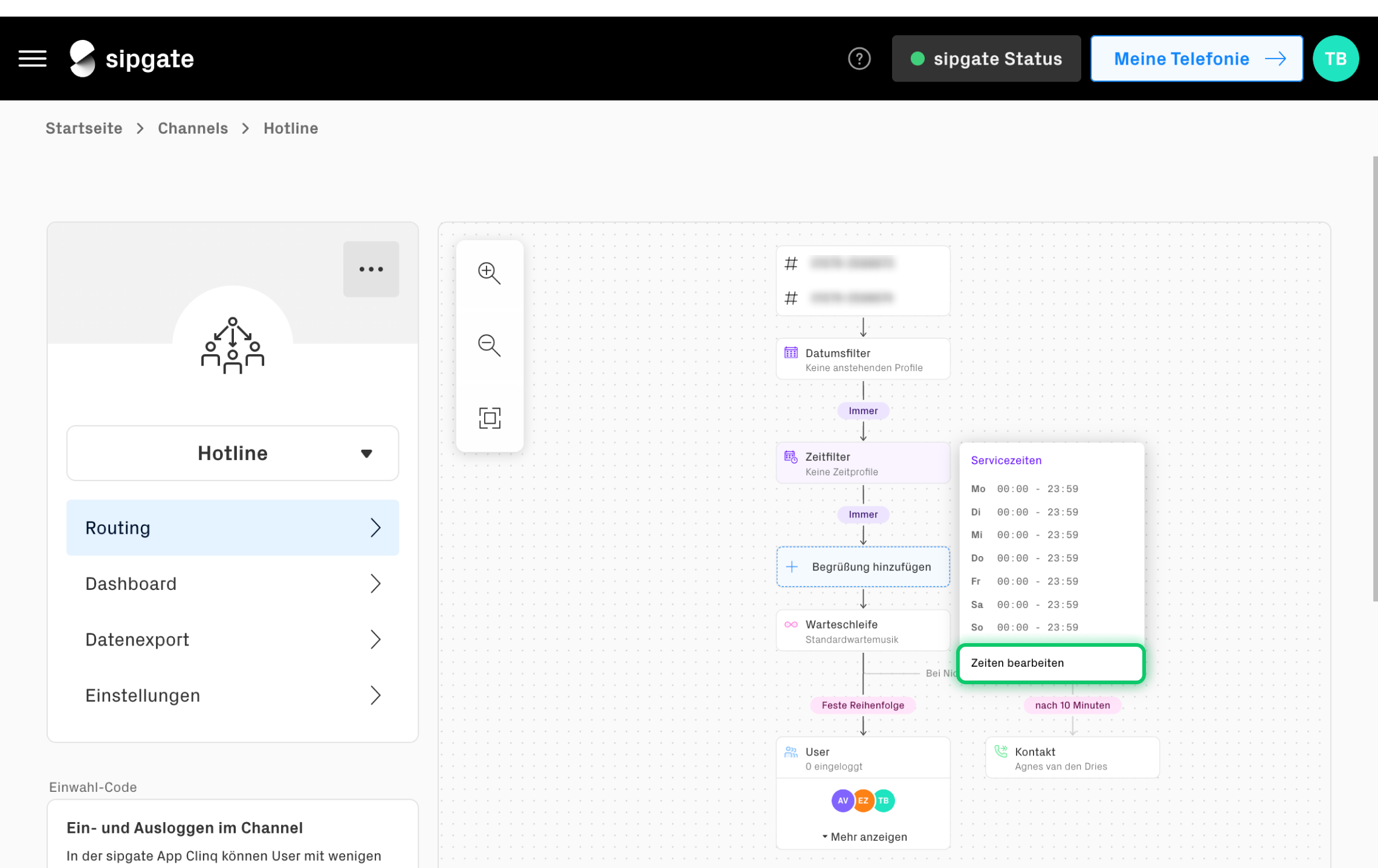Viewport: 1378px width, 868px height.
Task: Click the Feste Reihenfolge label
Action: coord(863,705)
